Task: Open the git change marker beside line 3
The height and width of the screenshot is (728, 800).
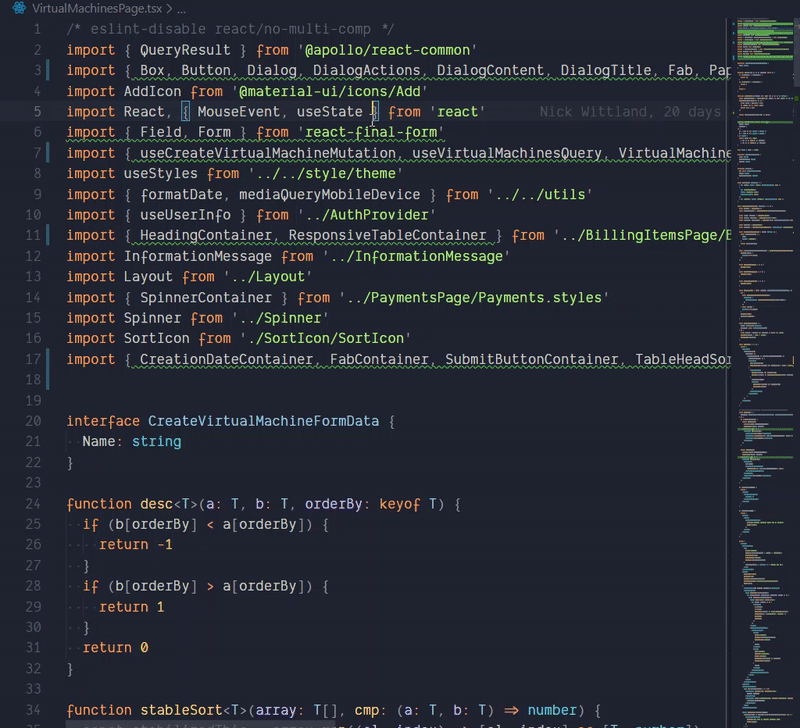Action: coord(48,70)
